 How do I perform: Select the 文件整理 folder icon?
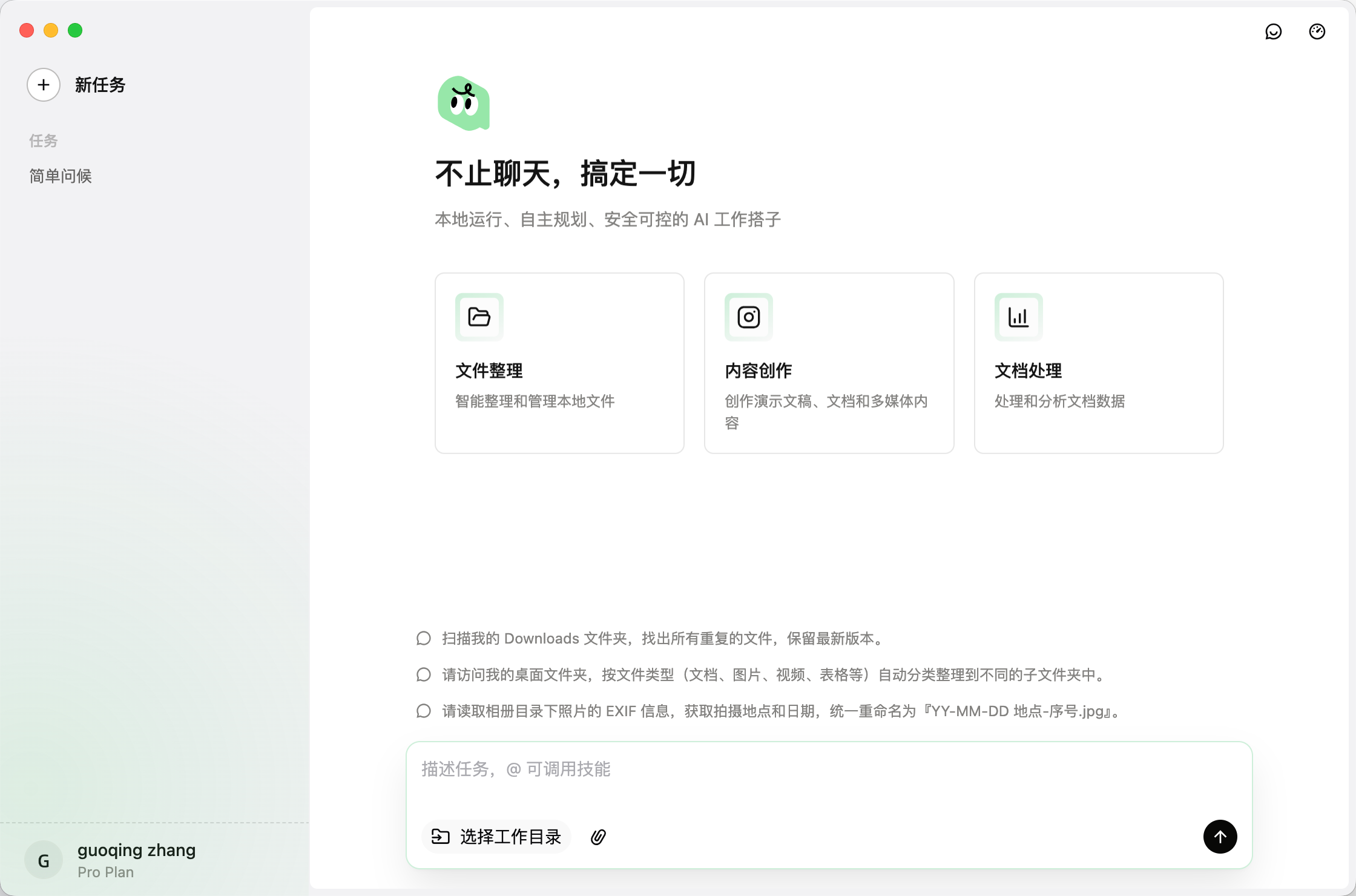click(x=479, y=317)
